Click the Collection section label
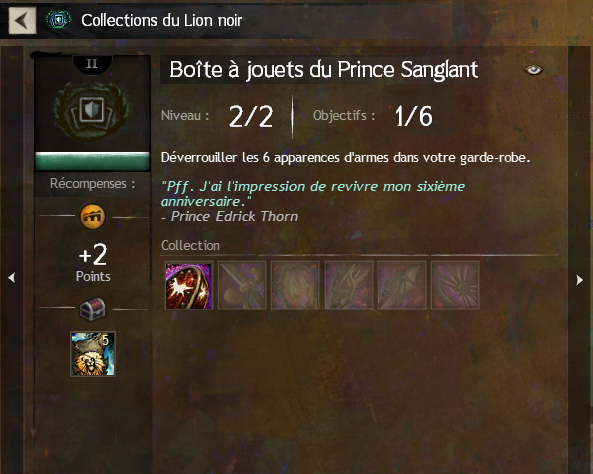 coord(190,246)
